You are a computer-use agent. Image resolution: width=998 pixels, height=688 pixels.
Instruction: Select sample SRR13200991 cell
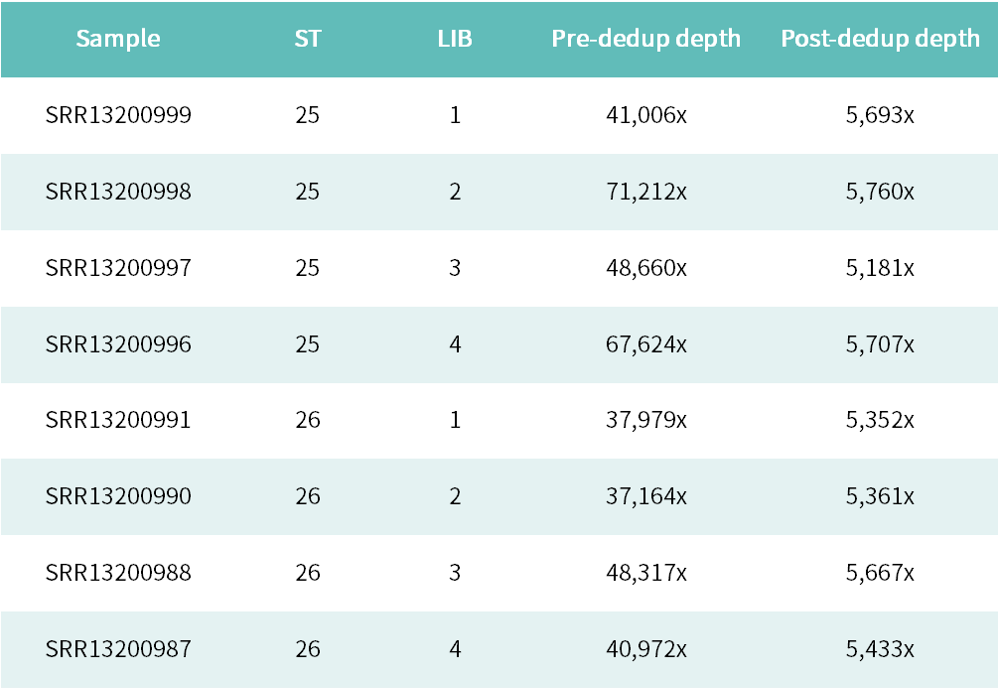pyautogui.click(x=118, y=420)
